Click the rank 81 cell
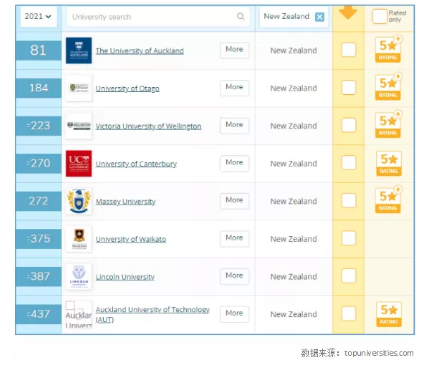The image size is (433, 366). (39, 50)
